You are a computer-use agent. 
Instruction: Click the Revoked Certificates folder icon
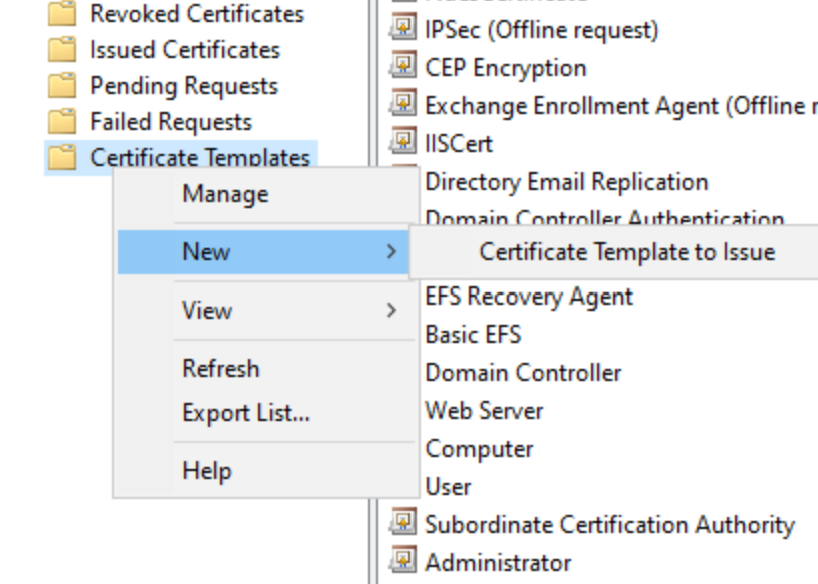point(62,14)
